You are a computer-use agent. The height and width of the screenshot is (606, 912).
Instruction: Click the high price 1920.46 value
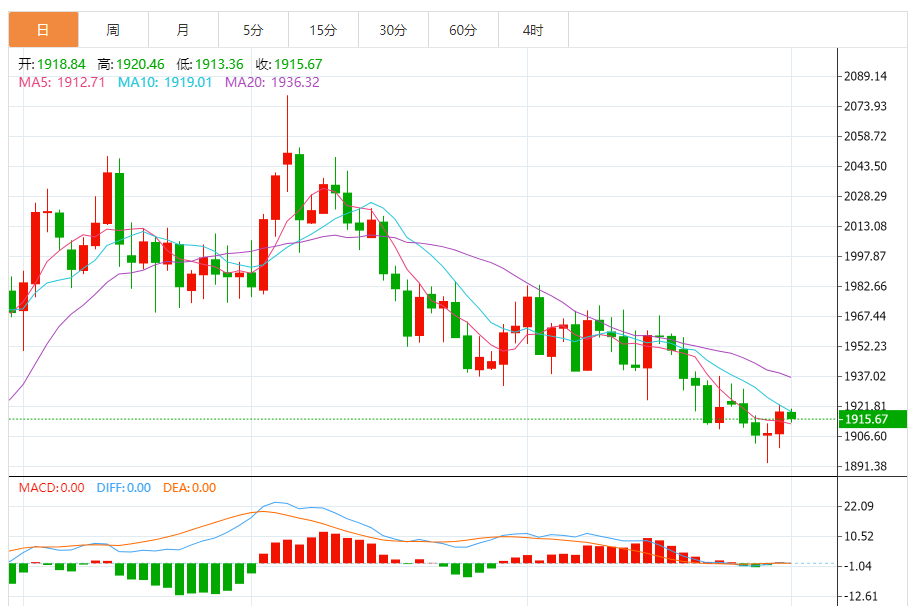pyautogui.click(x=140, y=64)
